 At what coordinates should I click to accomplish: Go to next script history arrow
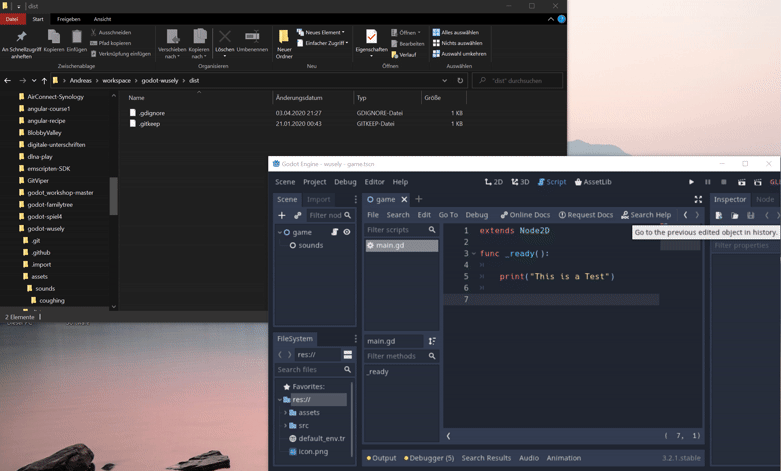(x=697, y=215)
